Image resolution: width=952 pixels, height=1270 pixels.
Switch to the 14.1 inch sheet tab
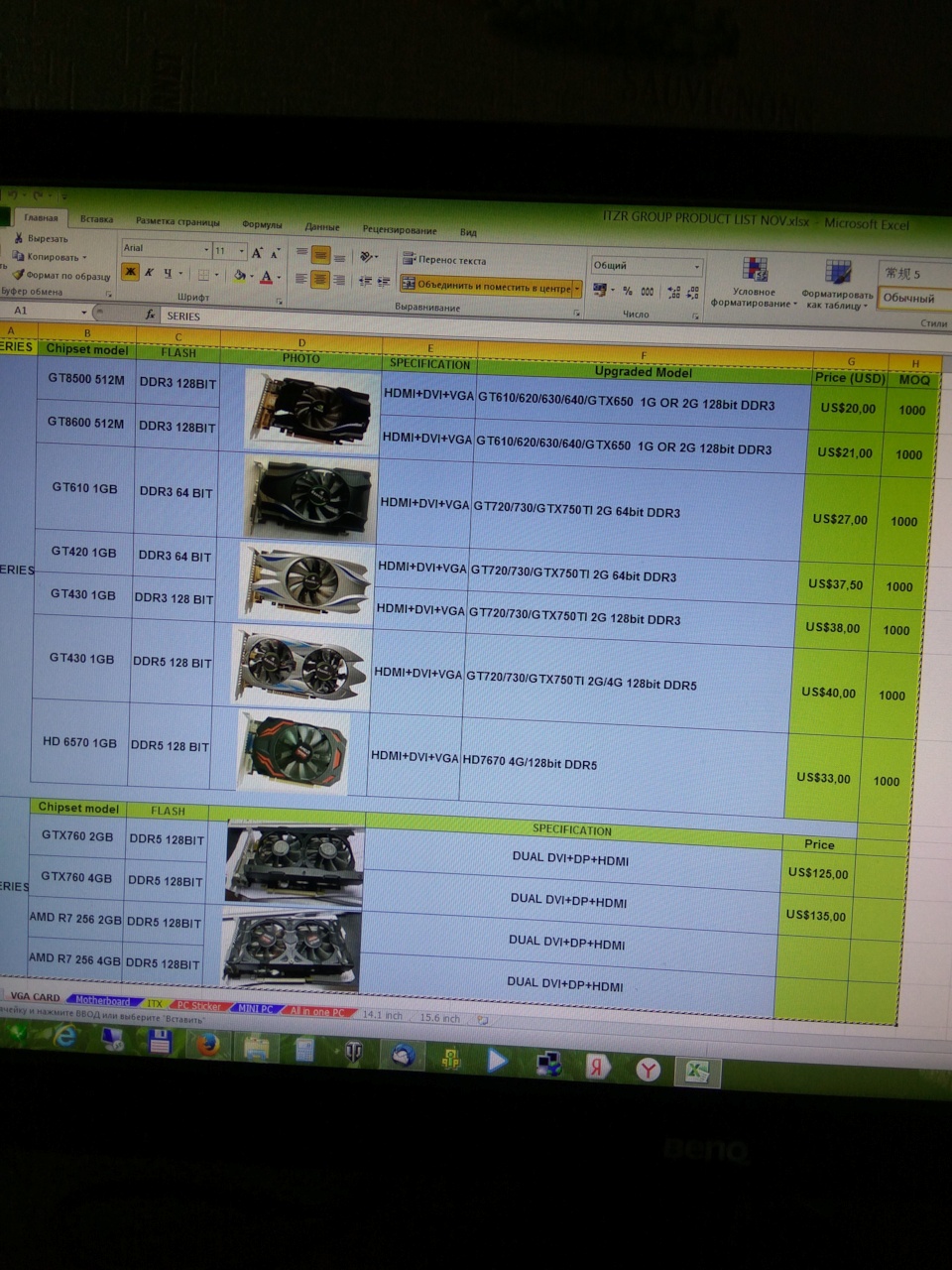(383, 1014)
